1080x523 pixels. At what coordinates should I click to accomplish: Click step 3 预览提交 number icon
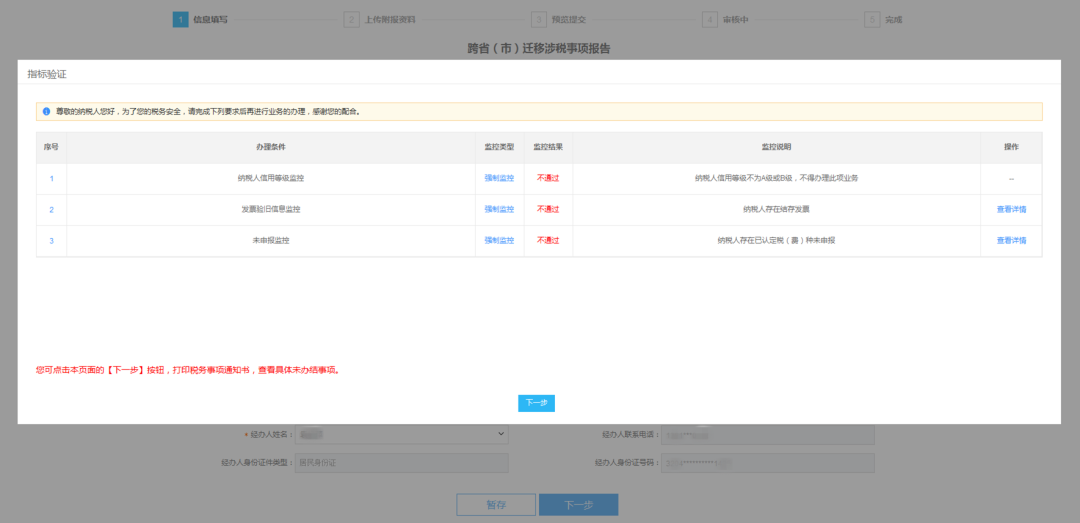coord(539,19)
